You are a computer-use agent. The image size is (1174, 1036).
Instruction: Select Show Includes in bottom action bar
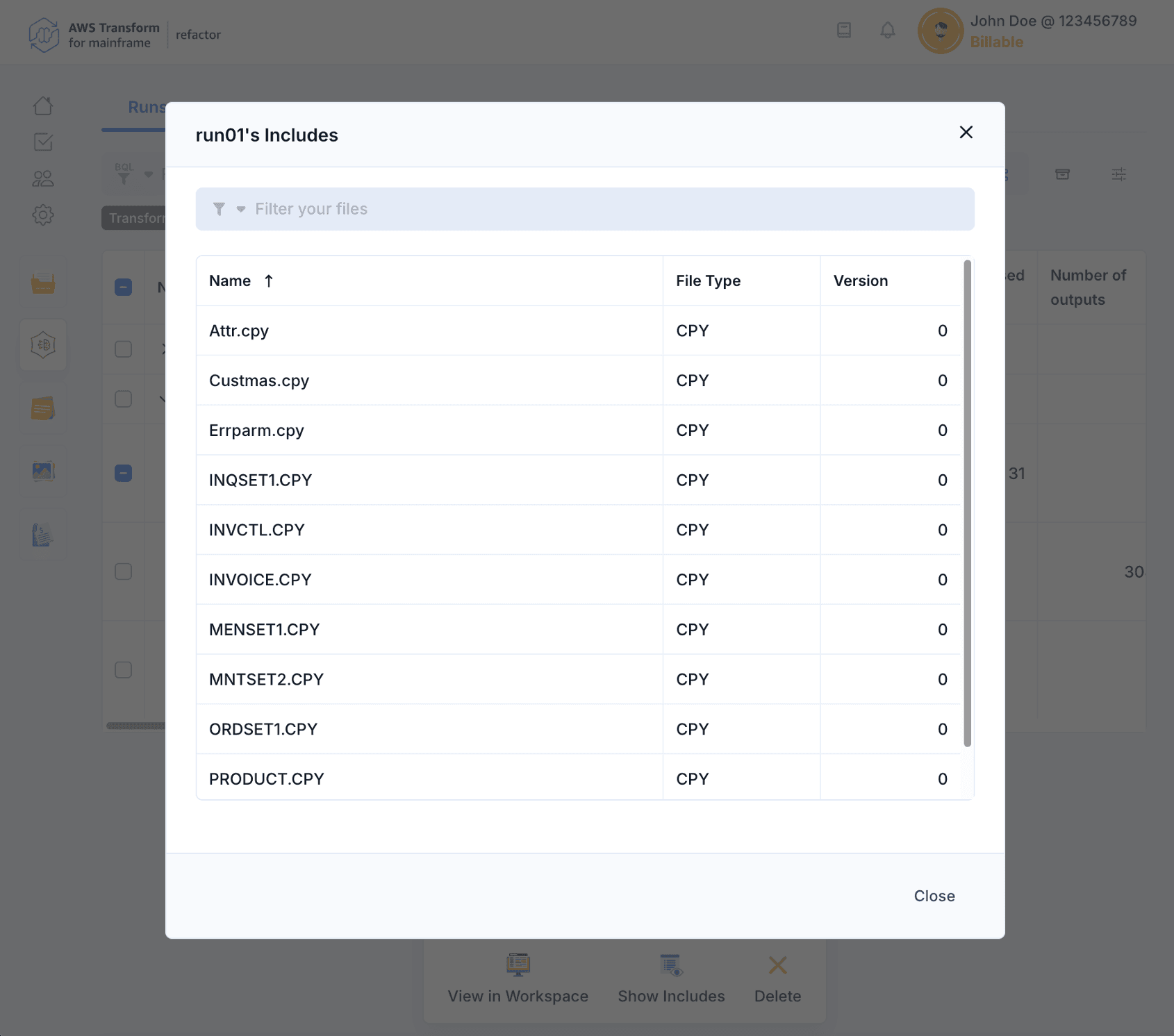[671, 980]
